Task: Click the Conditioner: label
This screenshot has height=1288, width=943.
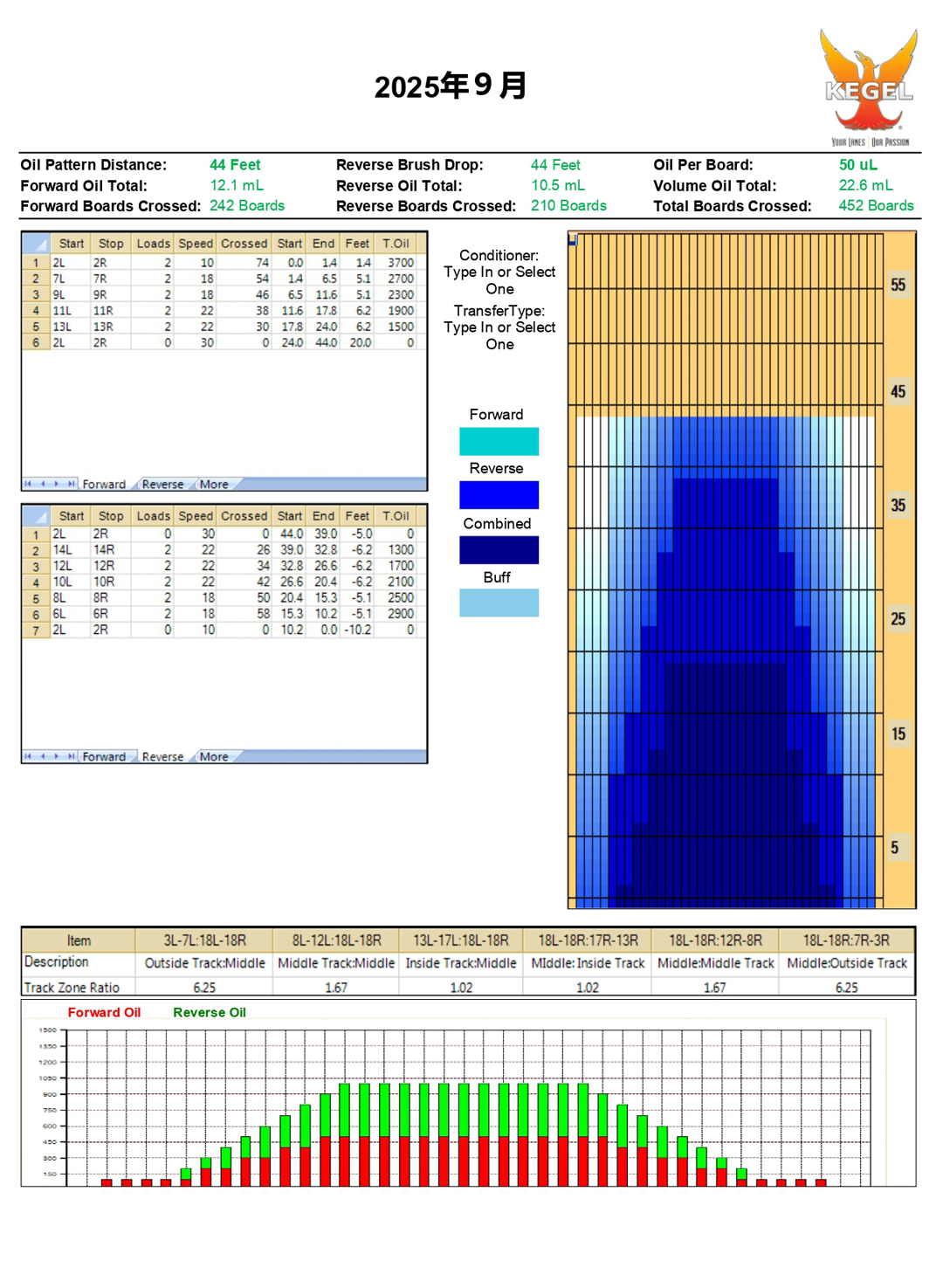Action: point(499,255)
